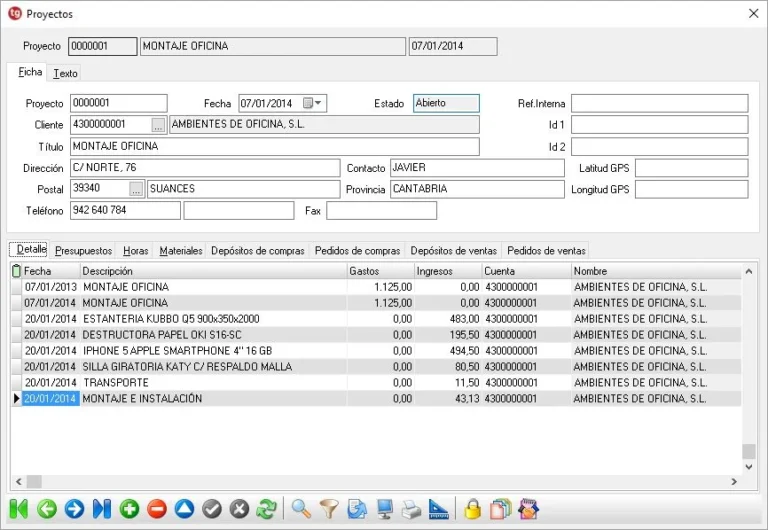768x530 pixels.
Task: Add a new record with green plus icon
Action: 129,509
